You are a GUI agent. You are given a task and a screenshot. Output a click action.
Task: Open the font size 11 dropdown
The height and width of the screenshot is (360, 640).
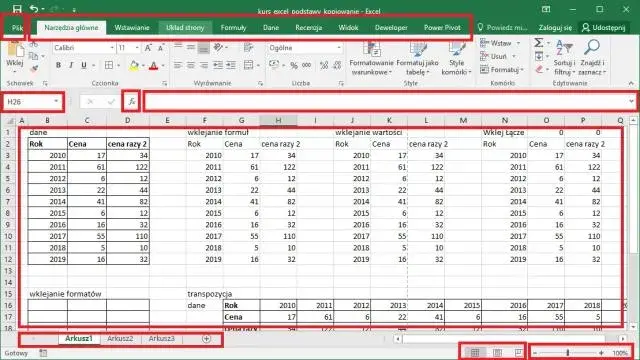[137, 48]
